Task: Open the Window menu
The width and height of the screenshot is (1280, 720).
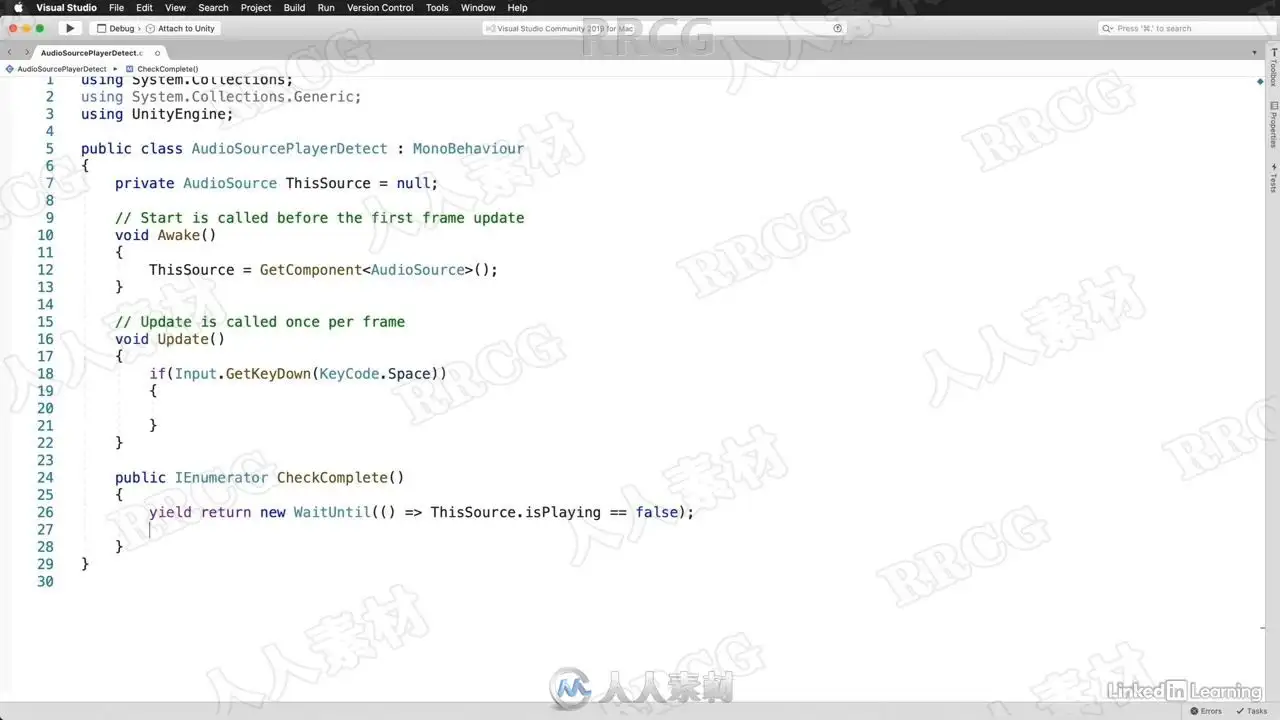Action: 478,8
